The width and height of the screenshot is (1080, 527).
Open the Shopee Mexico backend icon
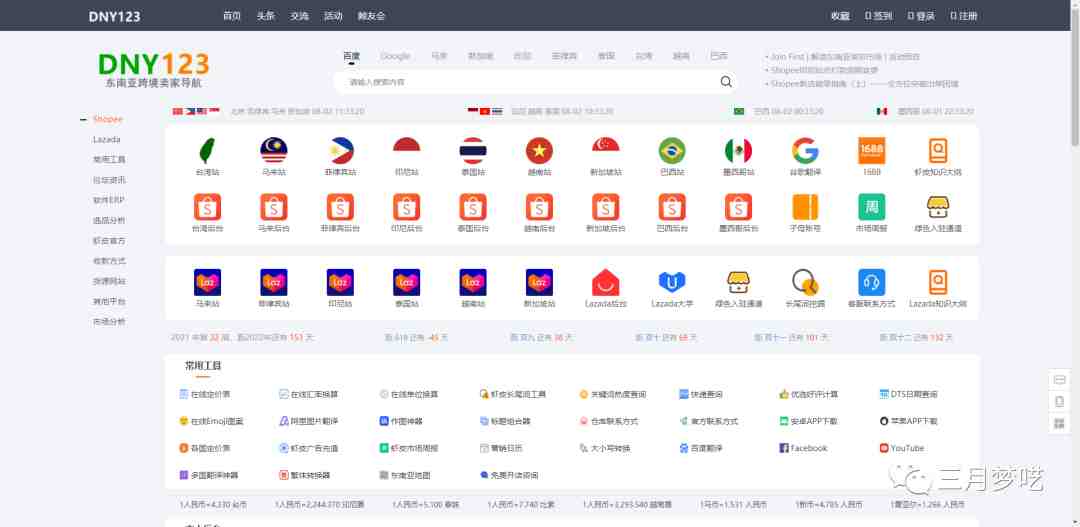738,207
